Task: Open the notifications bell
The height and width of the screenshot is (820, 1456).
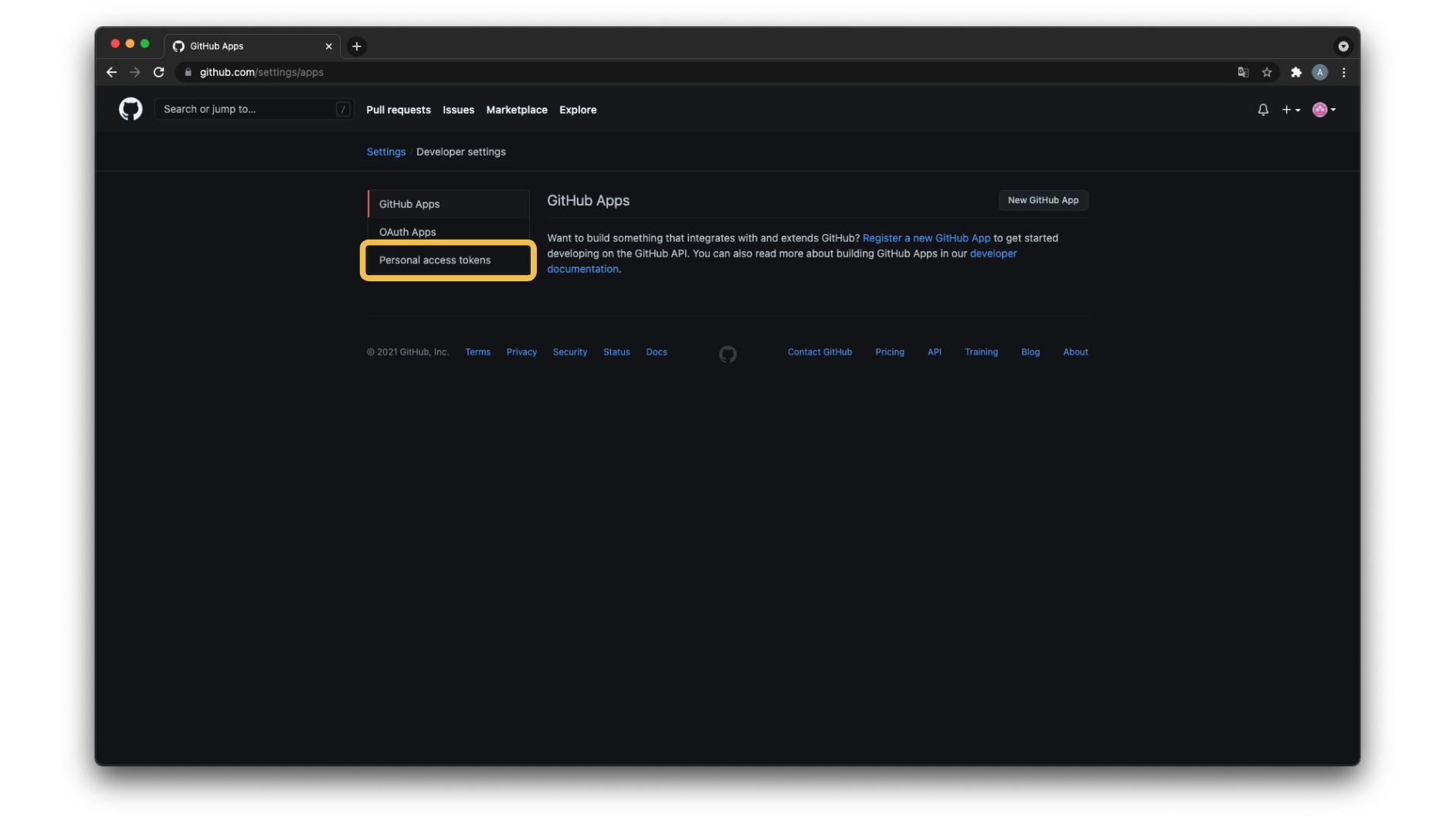Action: 1263,110
